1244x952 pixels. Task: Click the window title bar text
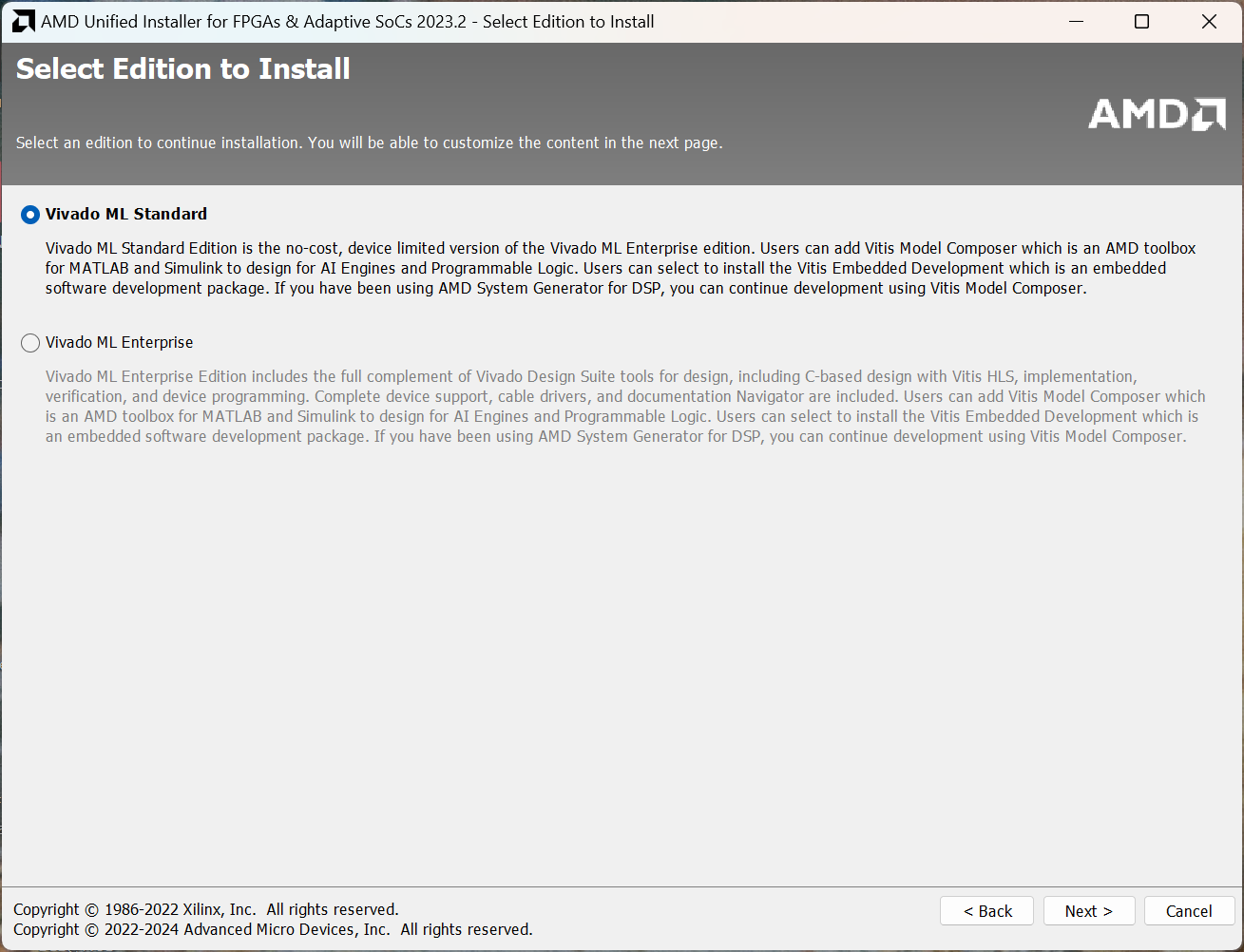coord(348,22)
